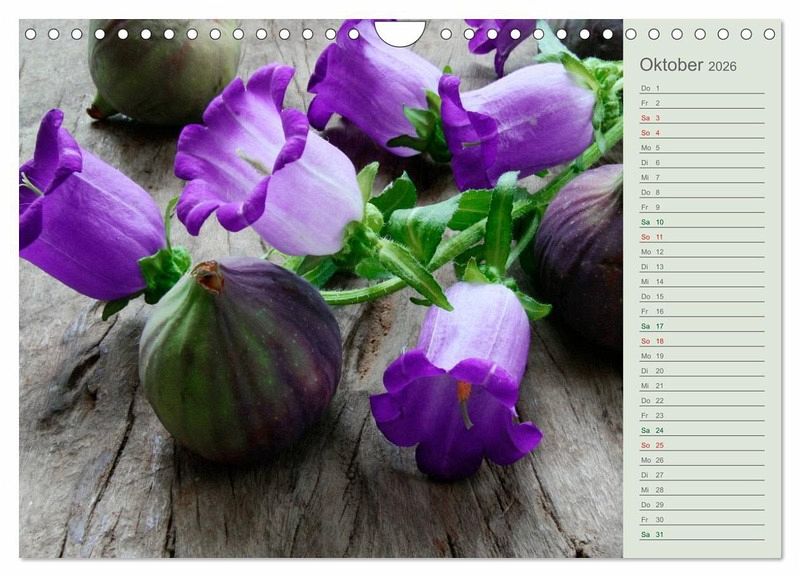Pick the Mi 14 note line
800x577 pixels.
[x=701, y=282]
